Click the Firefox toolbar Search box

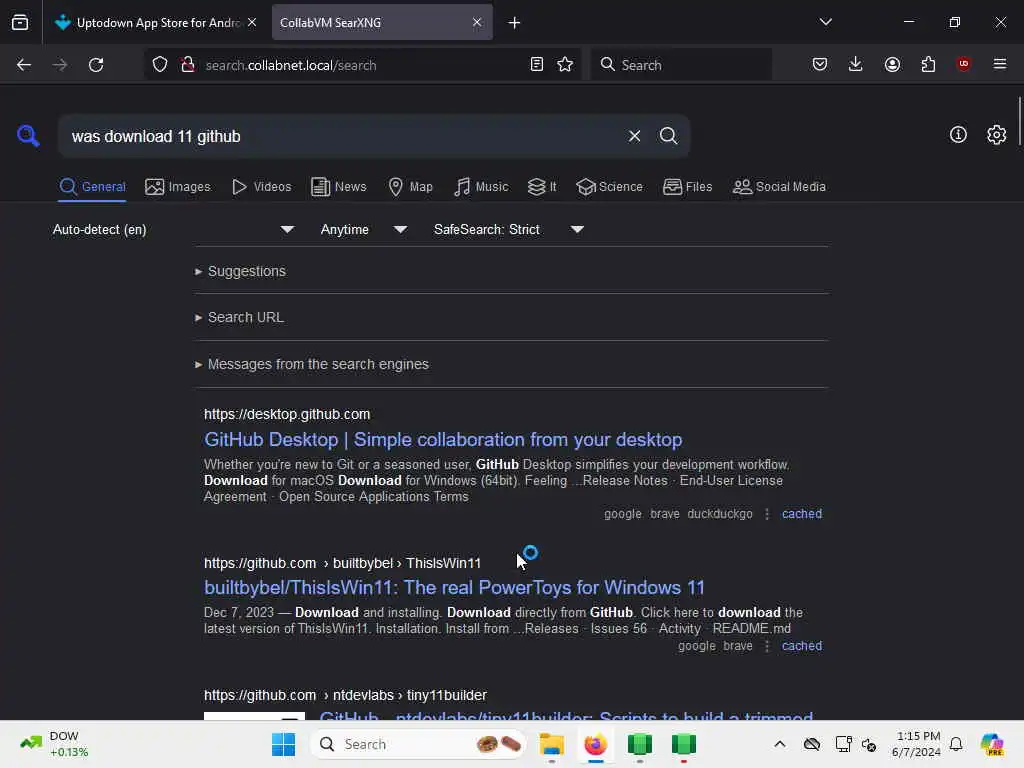point(681,65)
